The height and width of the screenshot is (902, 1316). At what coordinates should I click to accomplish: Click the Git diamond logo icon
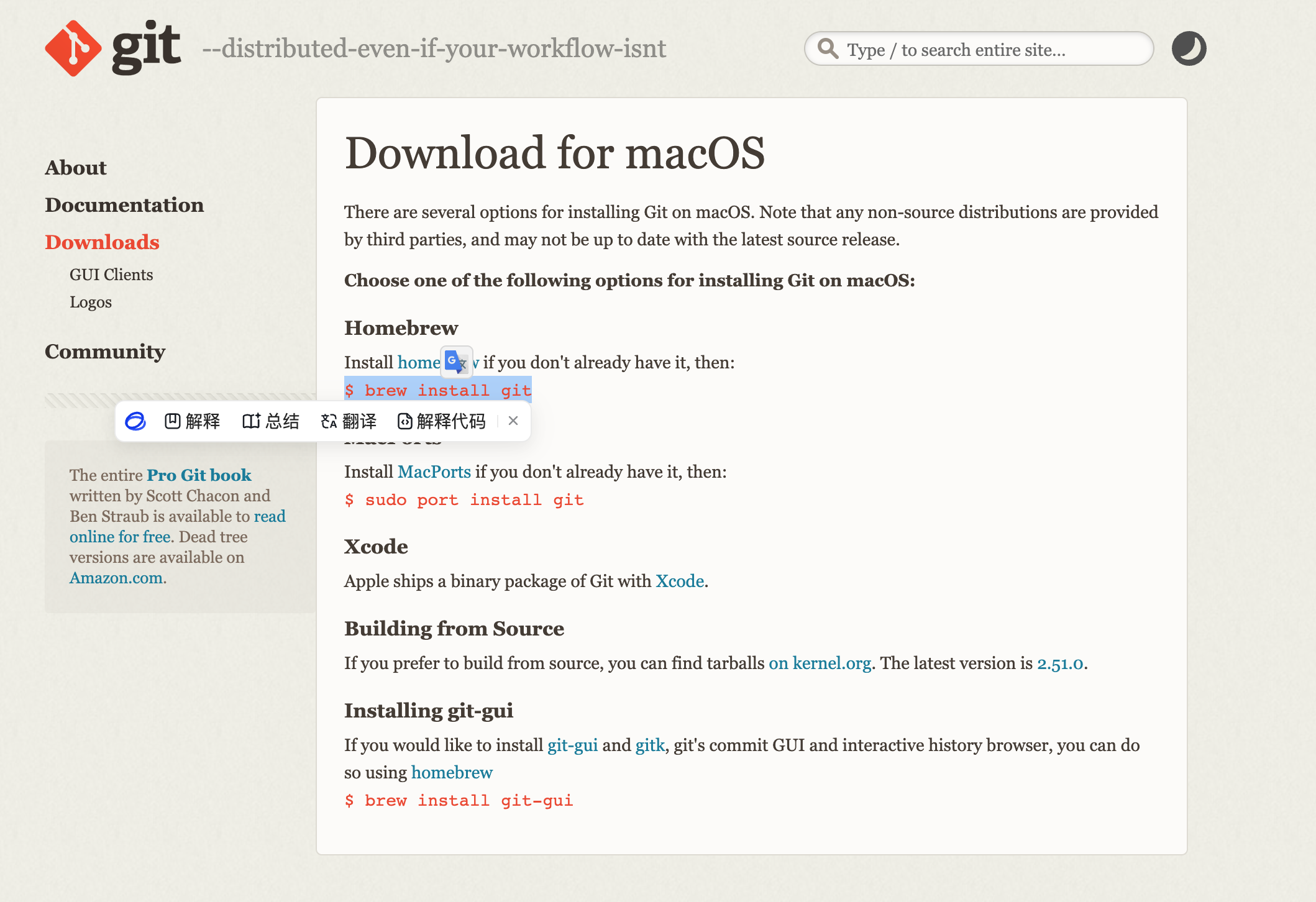coord(73,48)
